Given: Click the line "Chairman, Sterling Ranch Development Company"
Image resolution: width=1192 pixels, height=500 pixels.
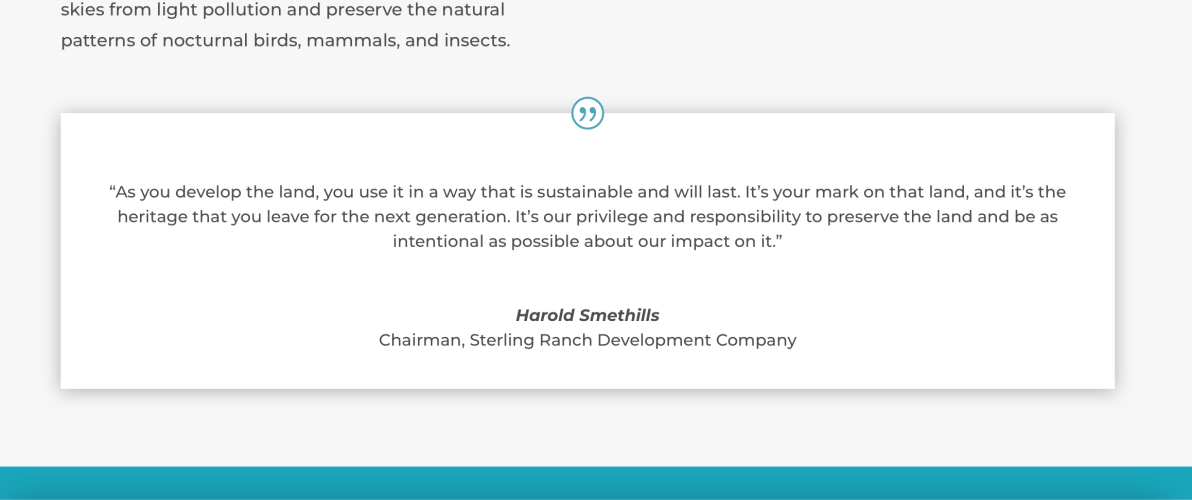Looking at the screenshot, I should pyautogui.click(x=588, y=340).
